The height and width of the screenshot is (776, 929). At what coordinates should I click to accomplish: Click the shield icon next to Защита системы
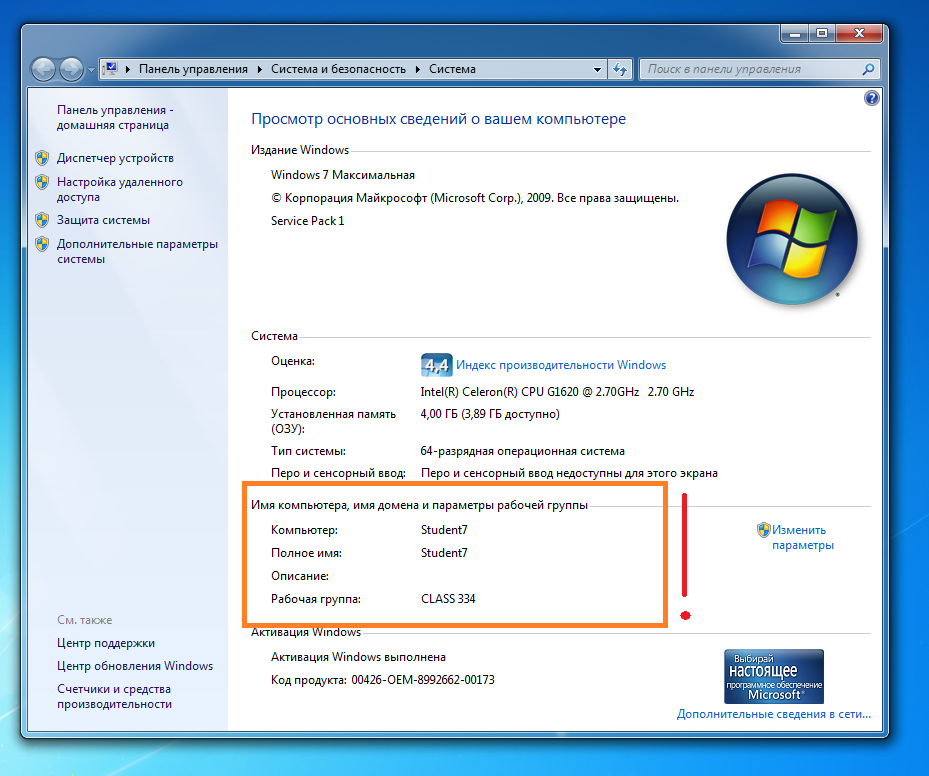pyautogui.click(x=41, y=220)
